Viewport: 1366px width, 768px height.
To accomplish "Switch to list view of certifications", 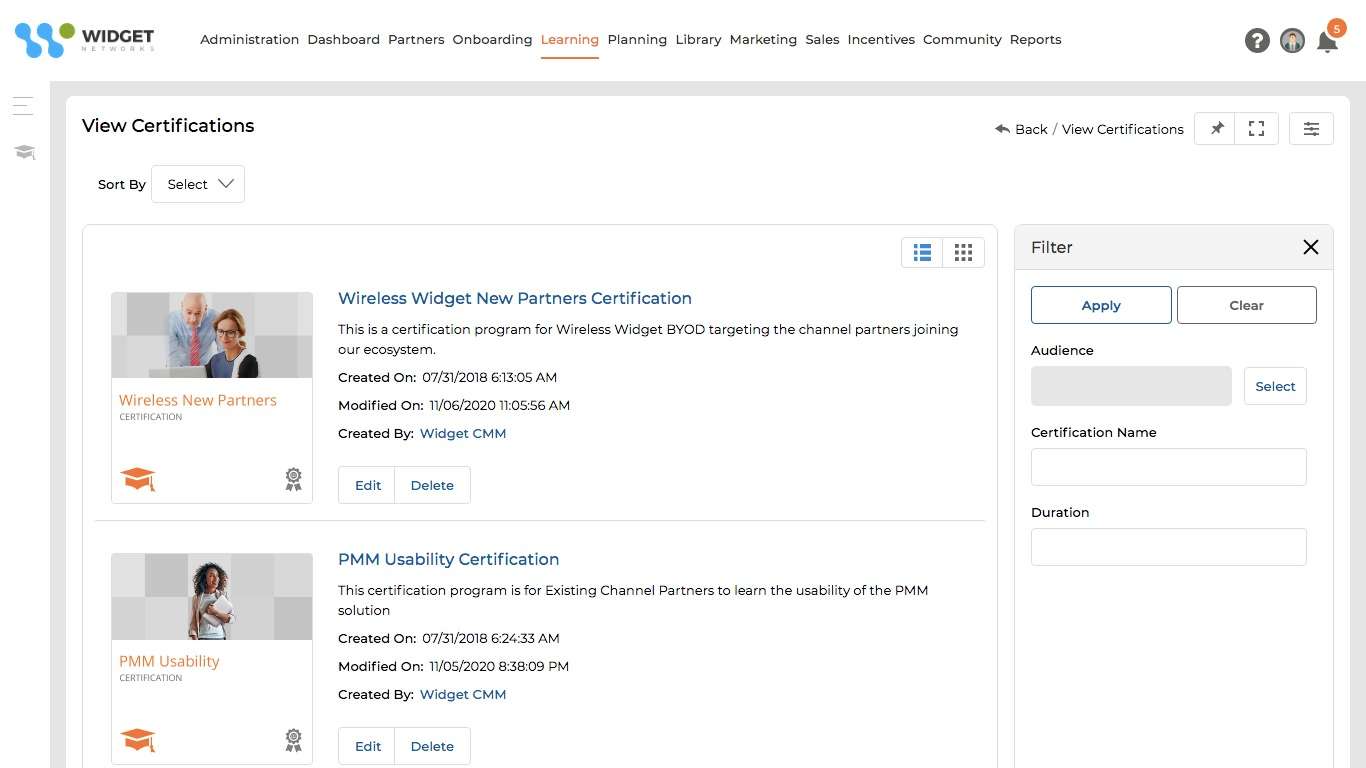I will pyautogui.click(x=921, y=252).
